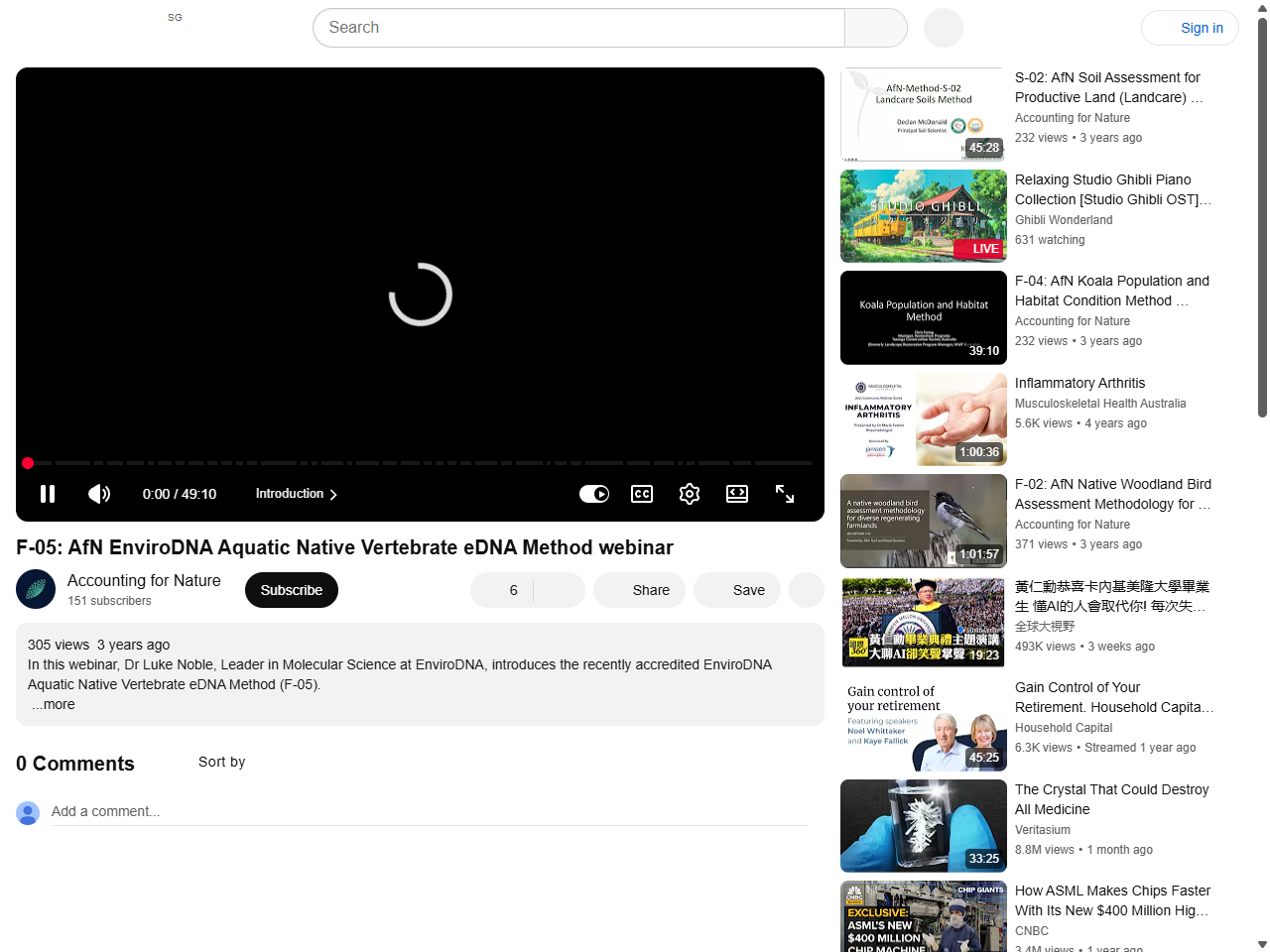Click the Add a comment field
Screen dimensions: 1270x952
click(x=430, y=811)
